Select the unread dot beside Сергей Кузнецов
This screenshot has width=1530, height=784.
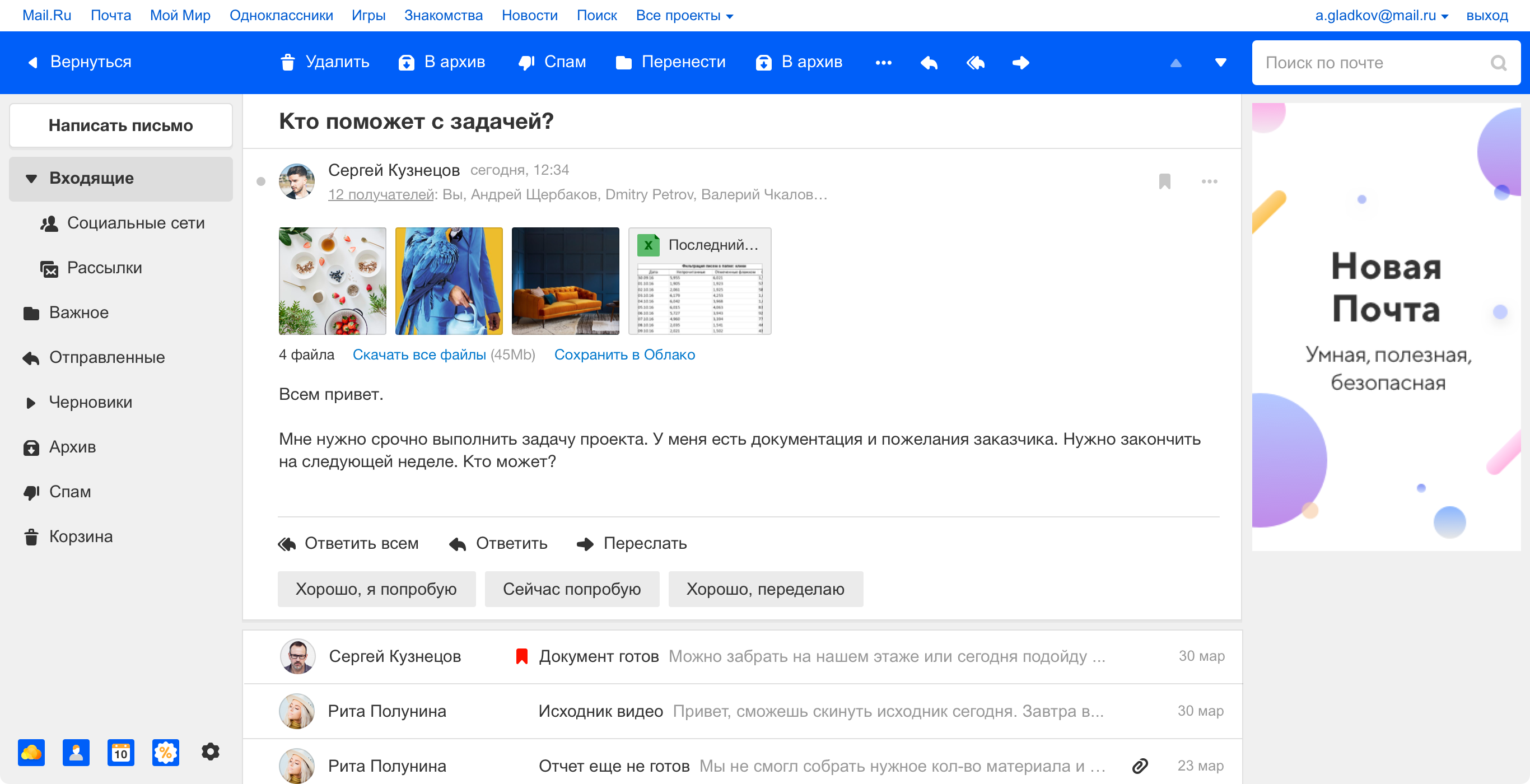point(262,182)
